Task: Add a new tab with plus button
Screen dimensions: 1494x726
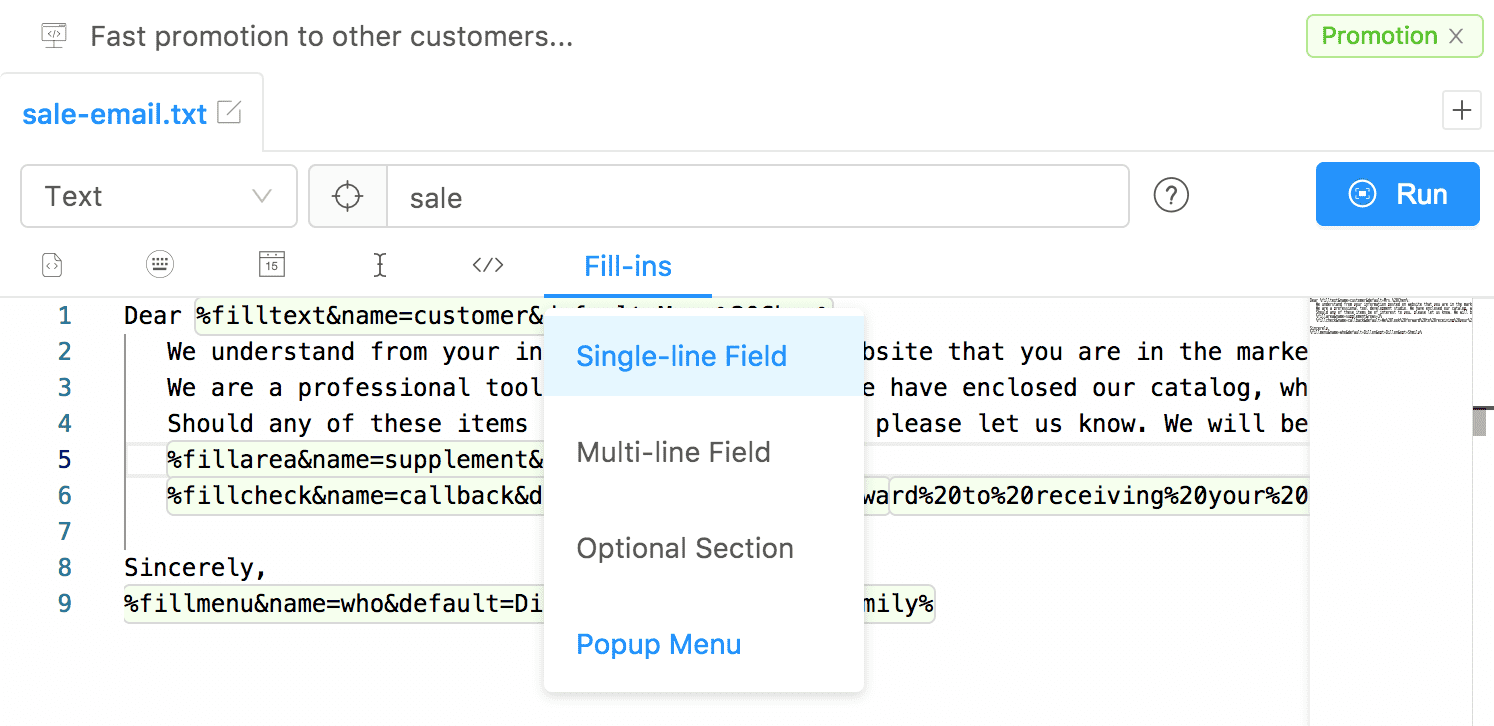Action: (1462, 110)
